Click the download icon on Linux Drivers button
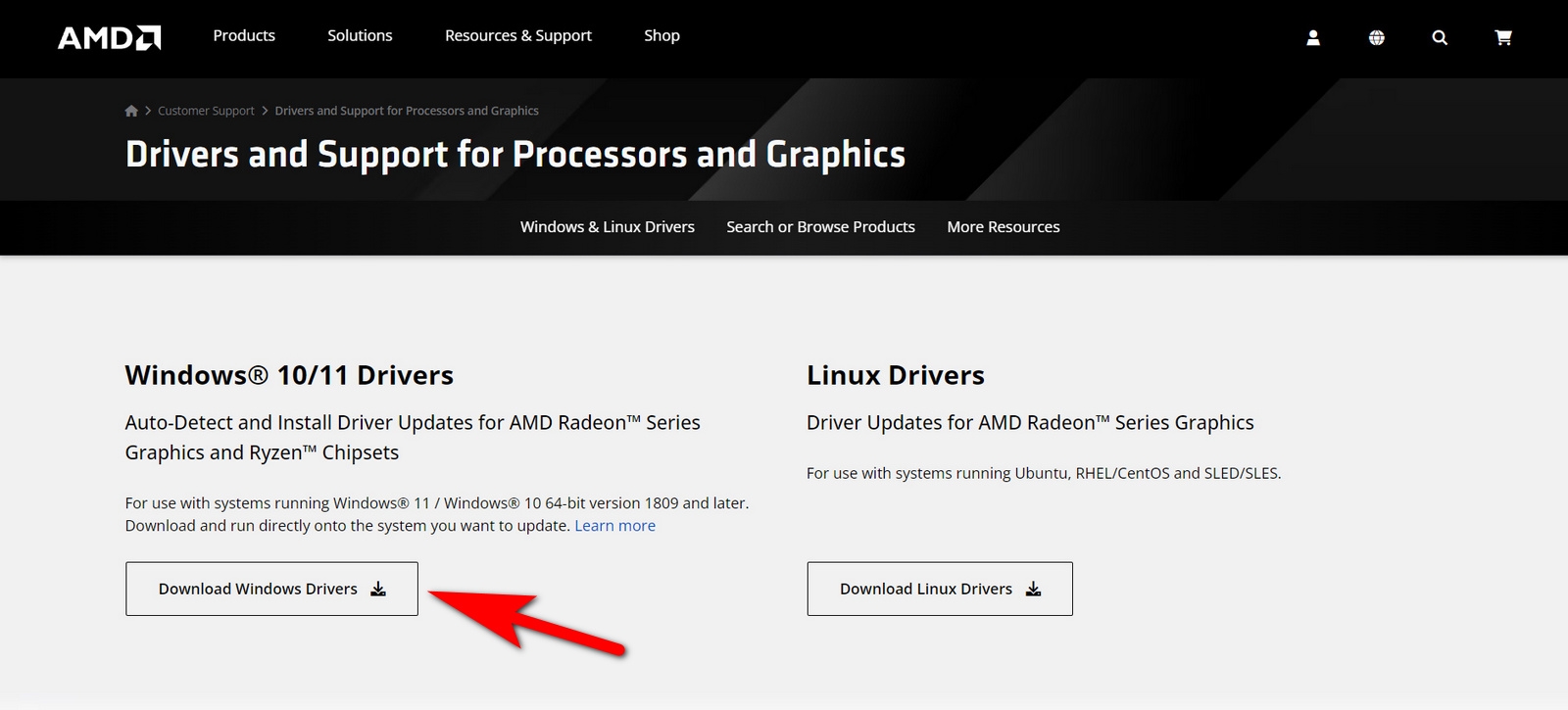The image size is (1568, 710). pyautogui.click(x=1033, y=589)
